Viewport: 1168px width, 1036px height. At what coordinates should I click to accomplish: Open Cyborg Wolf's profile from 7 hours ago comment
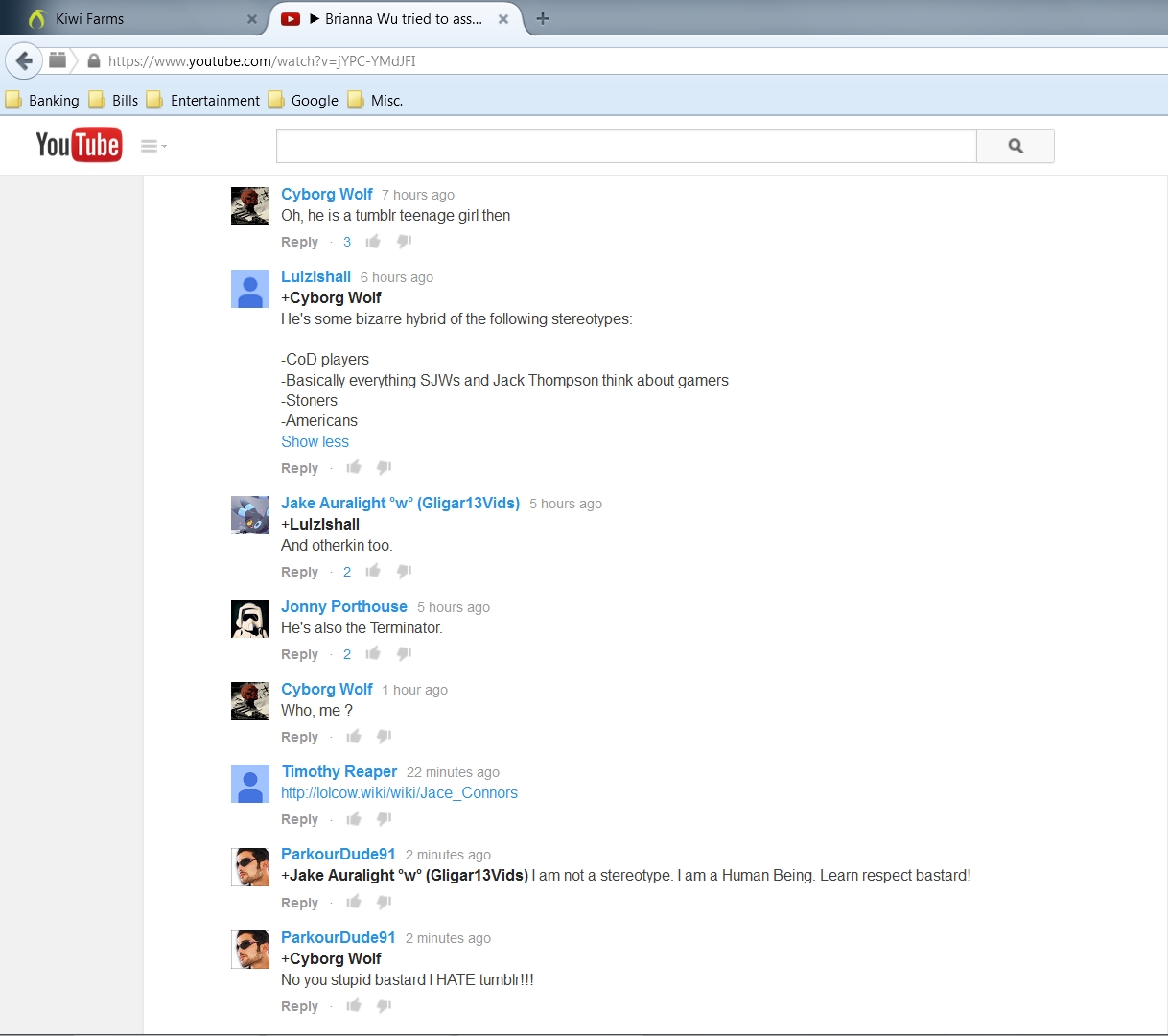pyautogui.click(x=327, y=194)
